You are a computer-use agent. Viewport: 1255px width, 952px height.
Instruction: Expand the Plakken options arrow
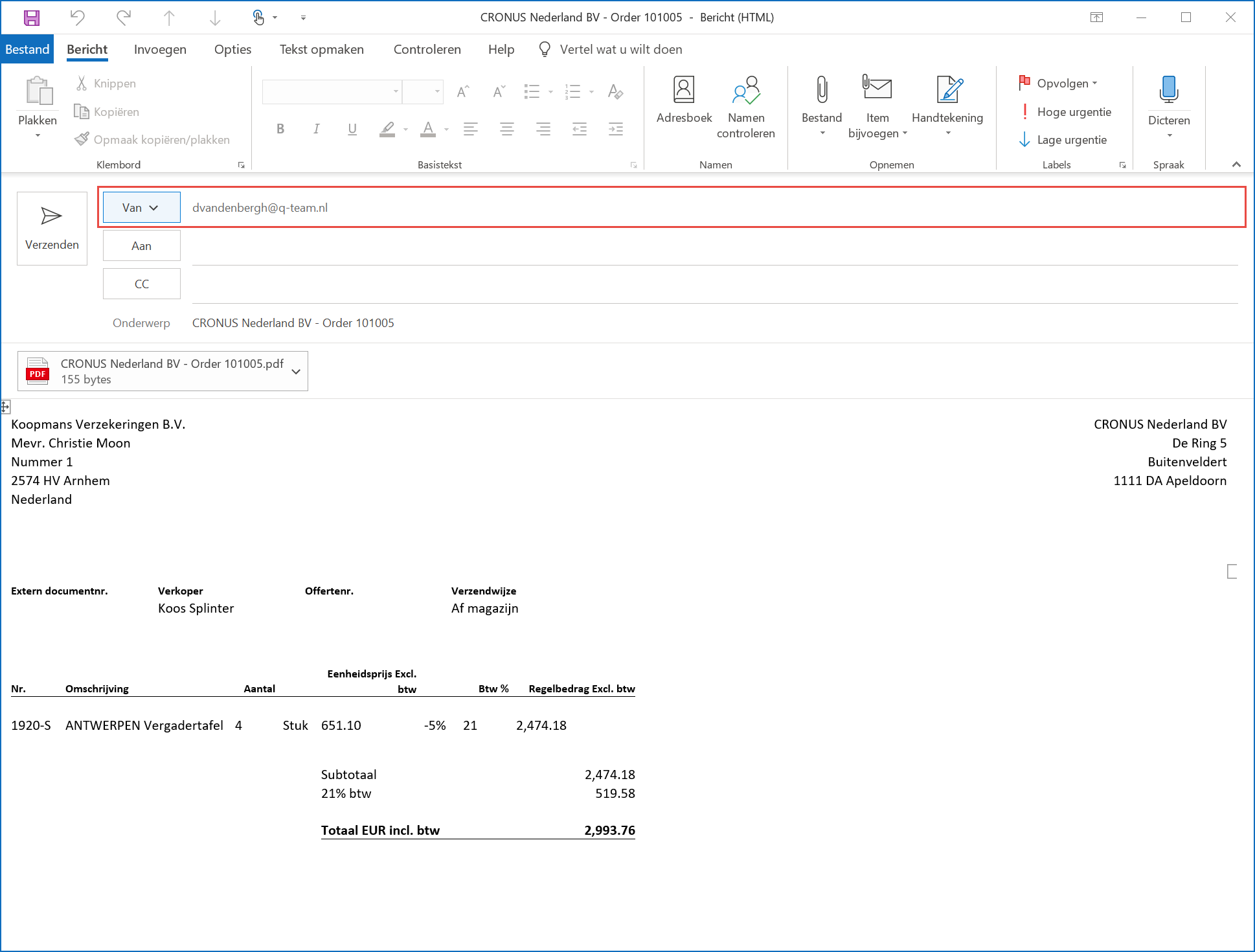click(38, 135)
